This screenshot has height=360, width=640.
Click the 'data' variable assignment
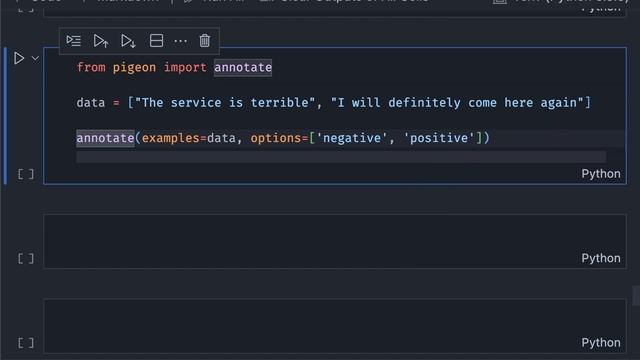[91, 102]
